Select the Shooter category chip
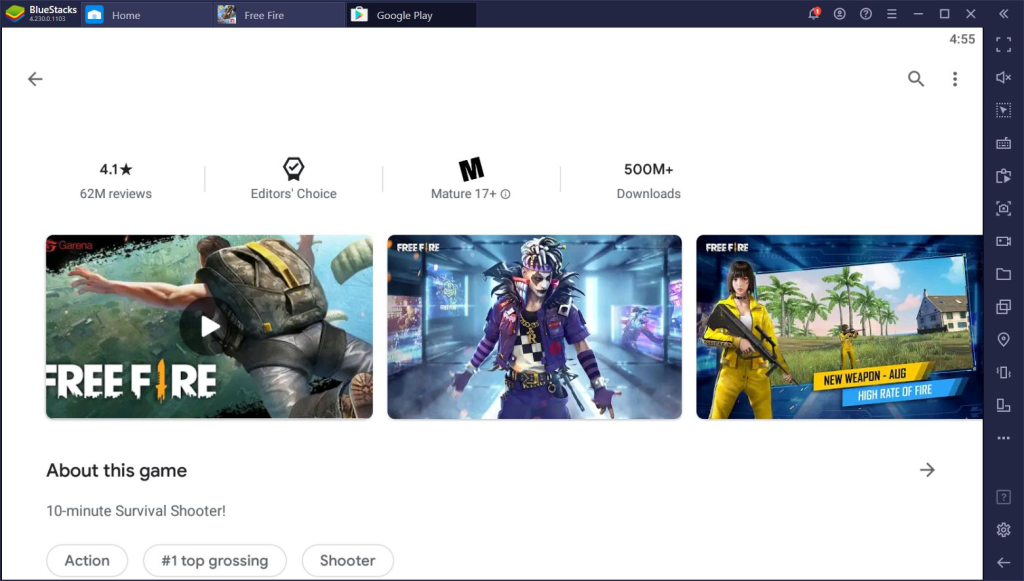Viewport: 1024px width, 581px height. [x=347, y=560]
